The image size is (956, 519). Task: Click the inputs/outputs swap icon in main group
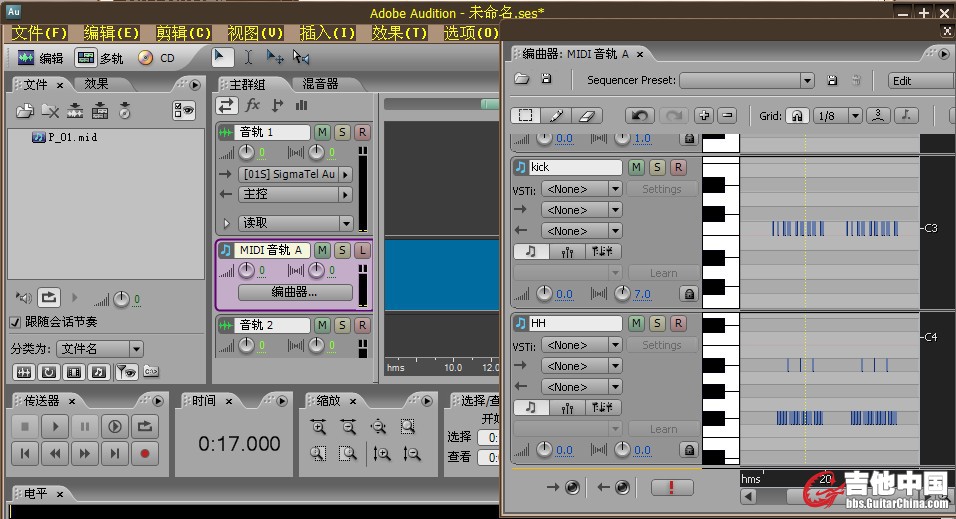(226, 106)
